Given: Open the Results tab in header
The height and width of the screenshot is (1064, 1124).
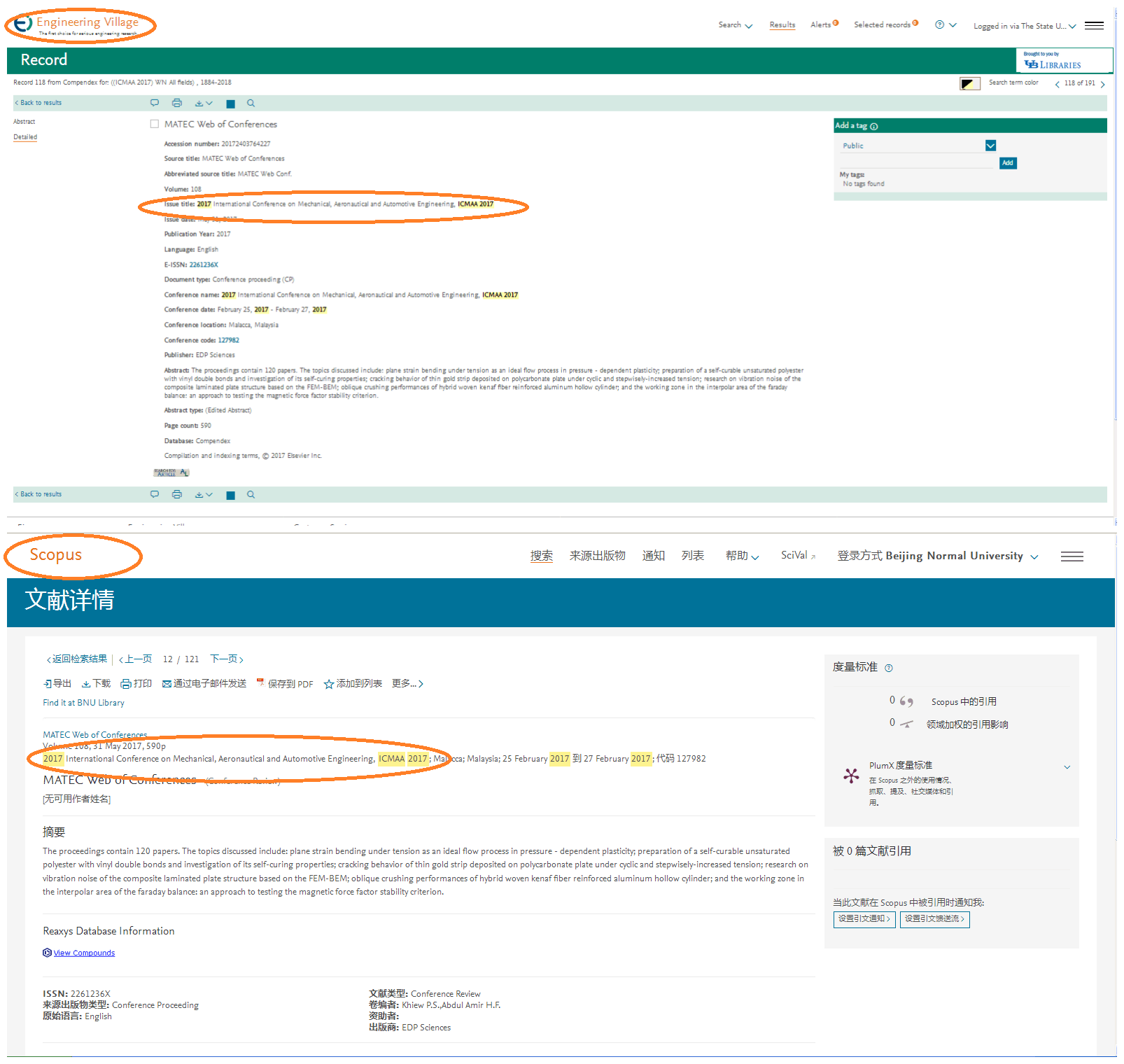Looking at the screenshot, I should [782, 24].
